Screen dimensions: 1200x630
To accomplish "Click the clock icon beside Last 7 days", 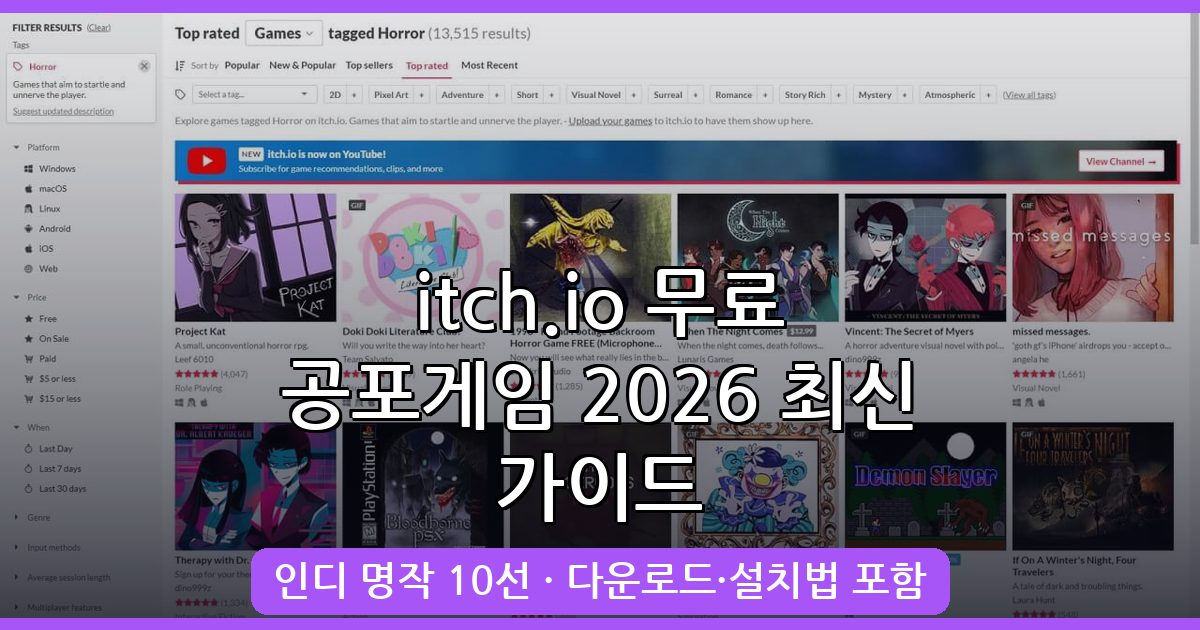I will click(x=28, y=469).
